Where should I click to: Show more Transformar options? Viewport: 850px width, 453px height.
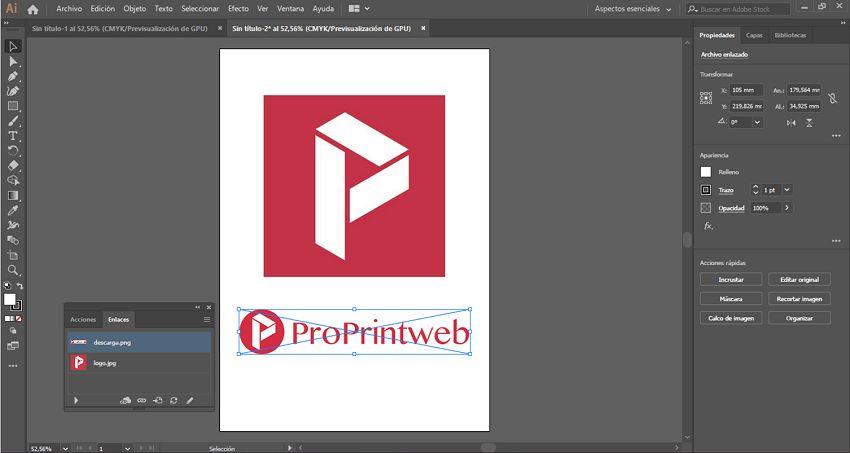(836, 137)
